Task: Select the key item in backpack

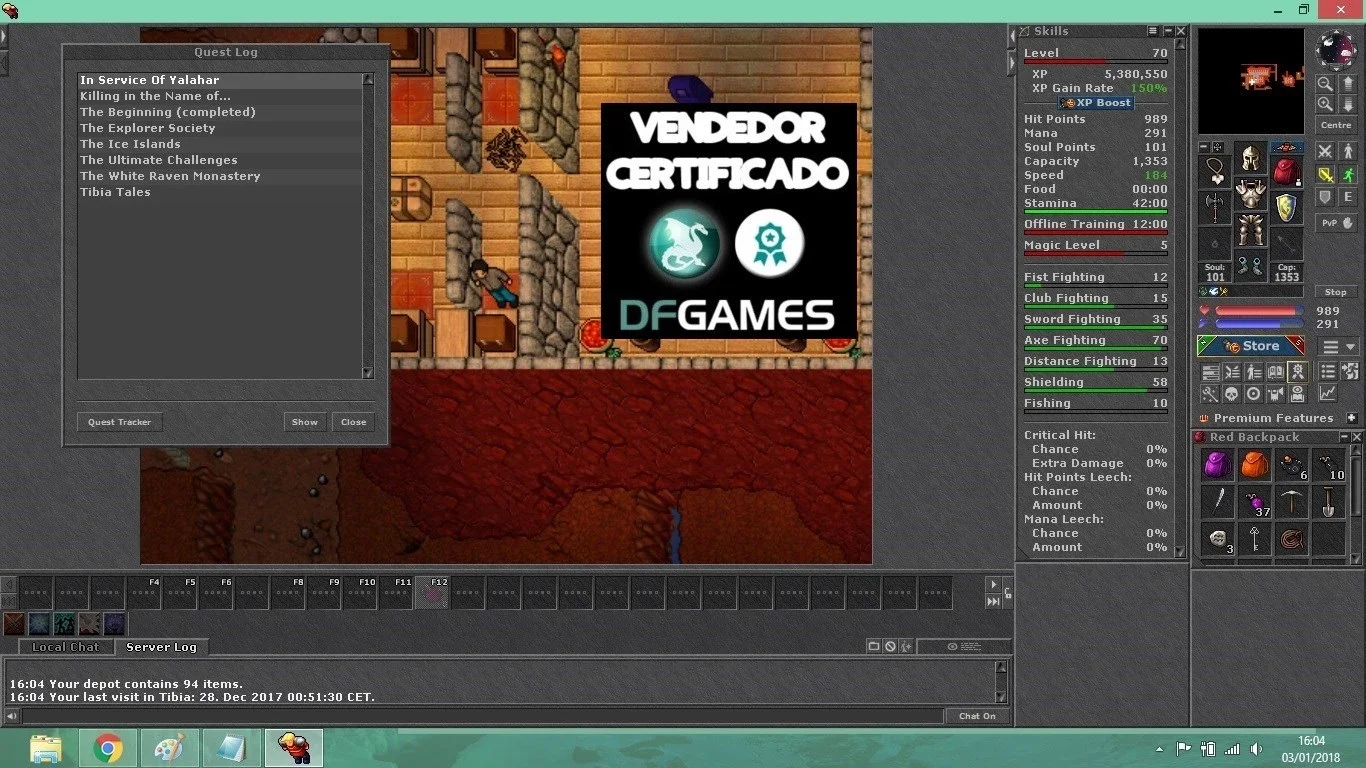Action: (1254, 539)
